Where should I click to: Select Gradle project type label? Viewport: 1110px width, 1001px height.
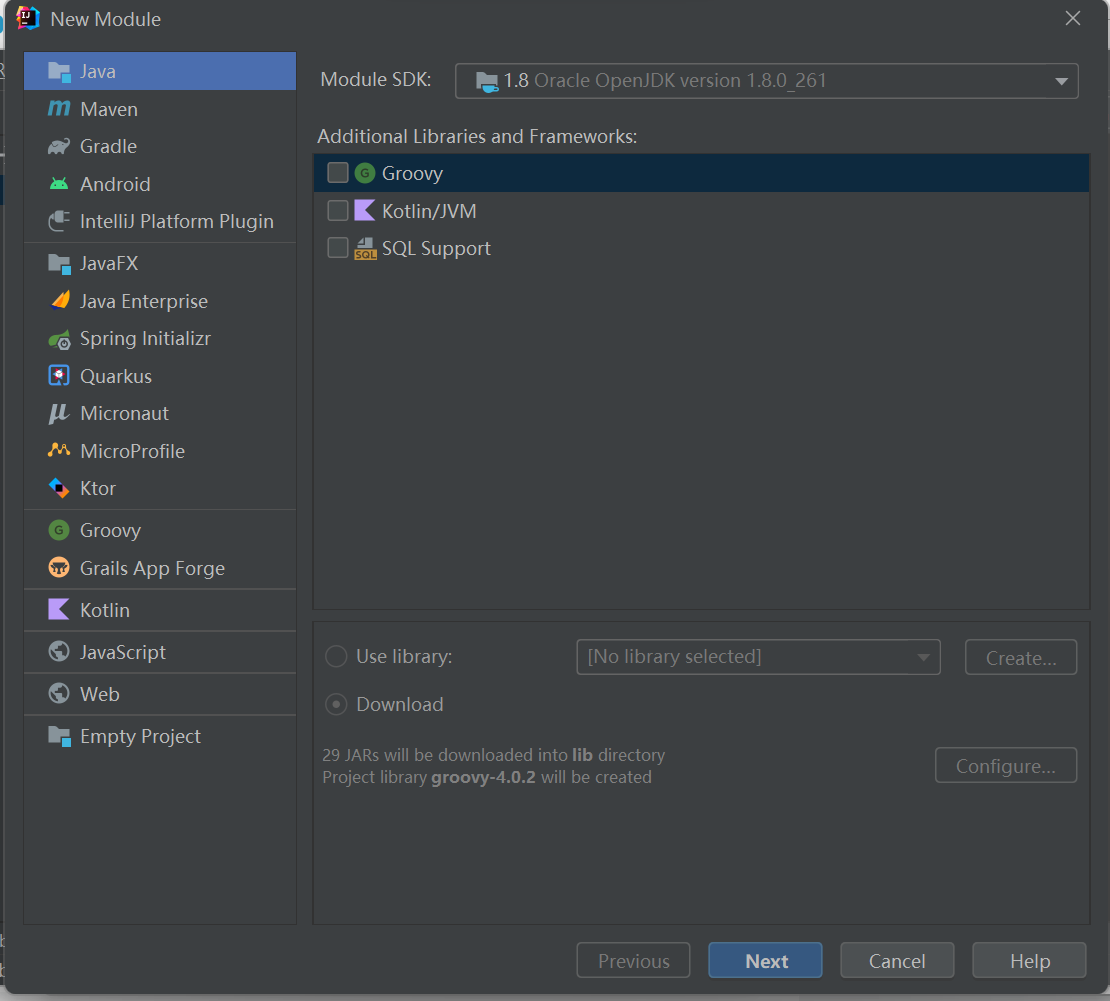point(108,146)
